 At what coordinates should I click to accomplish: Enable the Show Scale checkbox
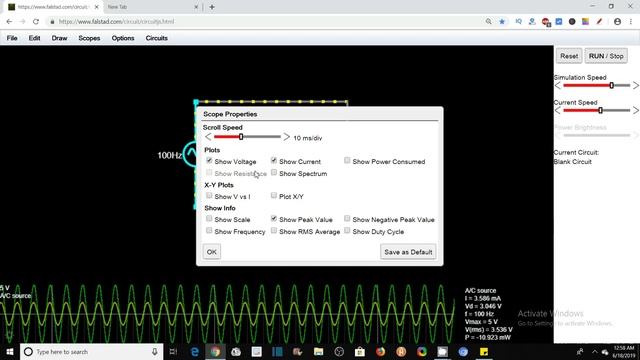tap(209, 218)
